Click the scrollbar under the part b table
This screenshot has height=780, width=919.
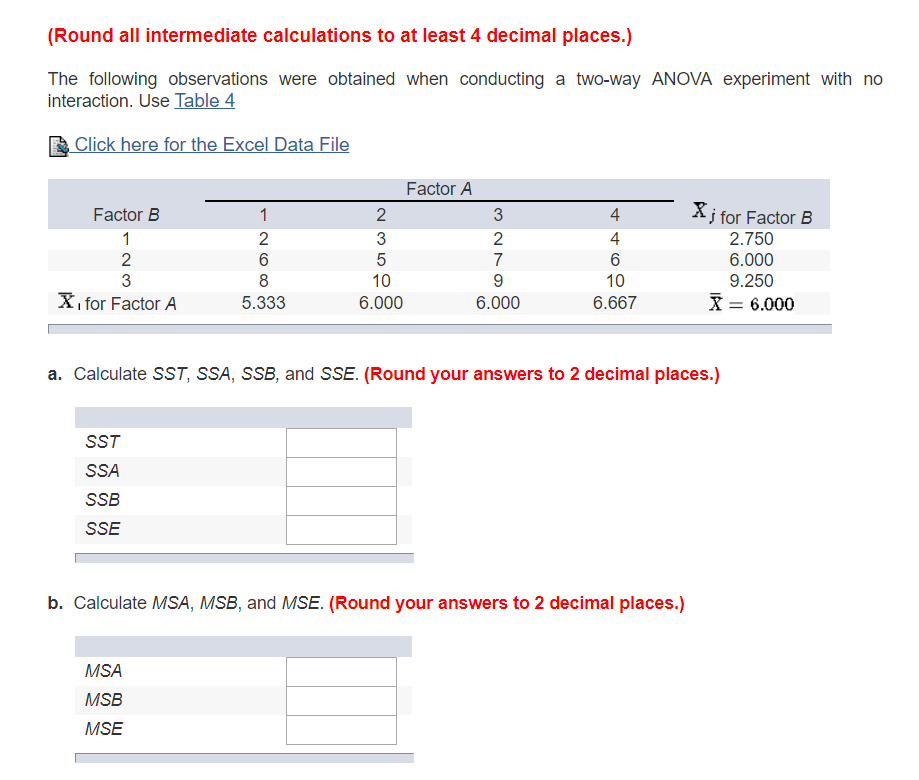tap(243, 759)
